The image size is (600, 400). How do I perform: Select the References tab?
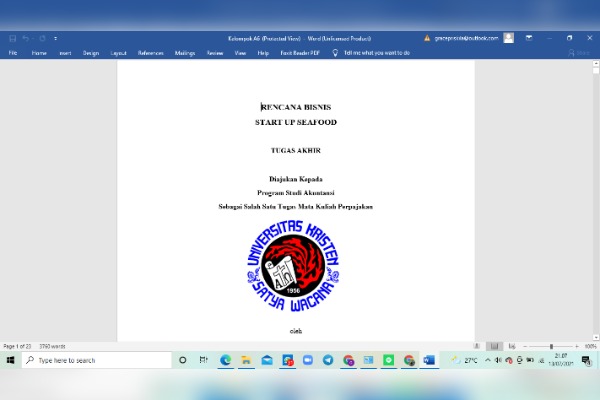(150, 53)
